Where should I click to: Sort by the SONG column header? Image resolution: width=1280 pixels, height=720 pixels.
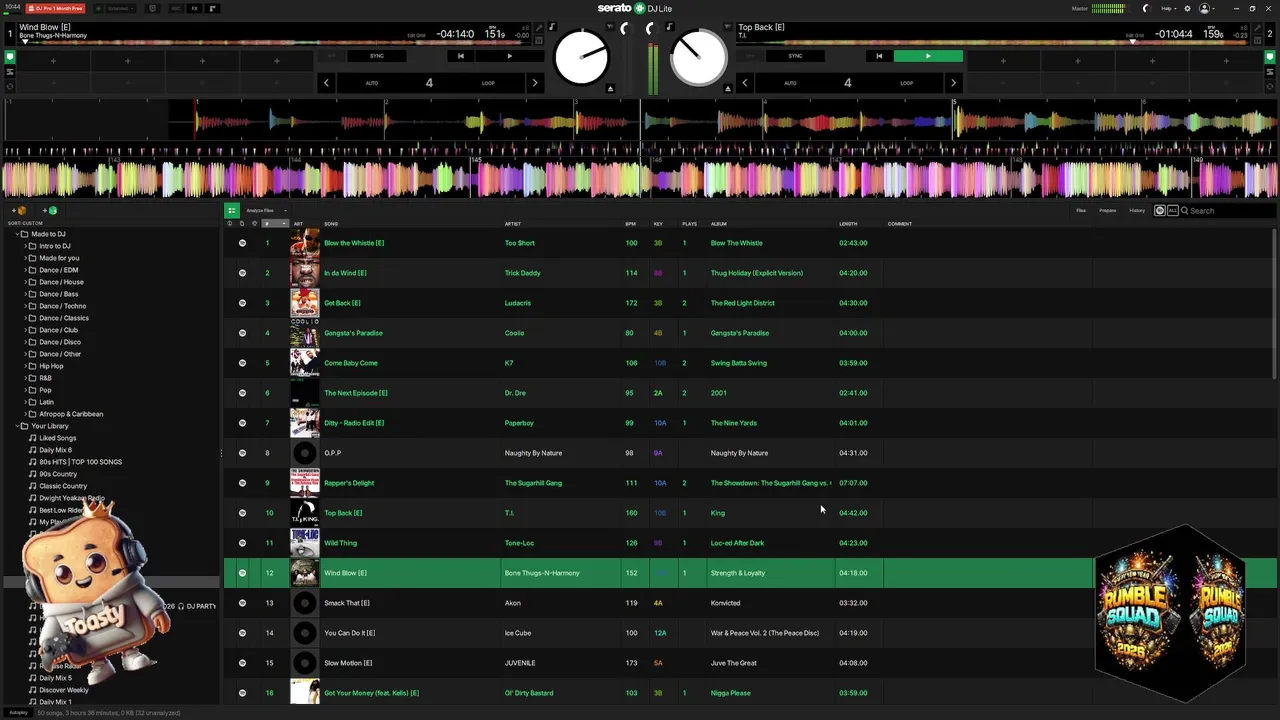point(331,224)
